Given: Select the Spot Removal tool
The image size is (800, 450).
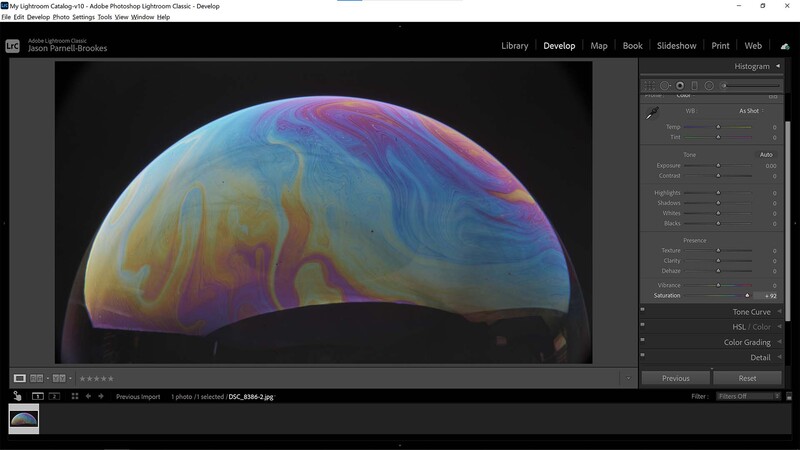Looking at the screenshot, I should coord(665,86).
